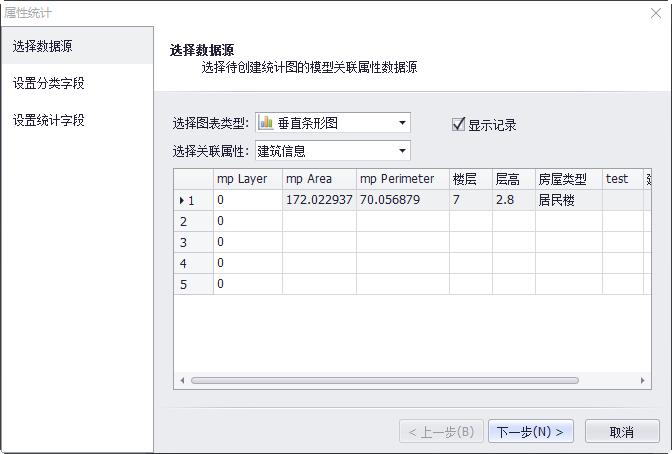Click the 居民楼 cell
Viewport: 672px width, 454px height.
[567, 200]
